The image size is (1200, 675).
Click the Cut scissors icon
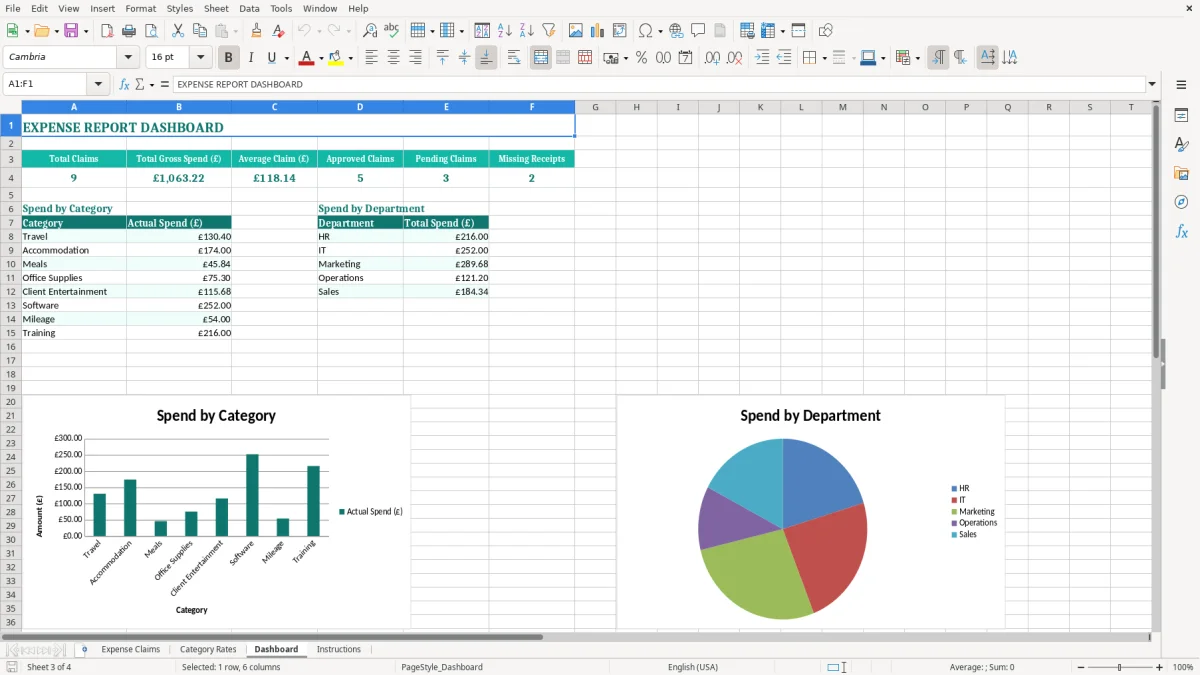[178, 31]
